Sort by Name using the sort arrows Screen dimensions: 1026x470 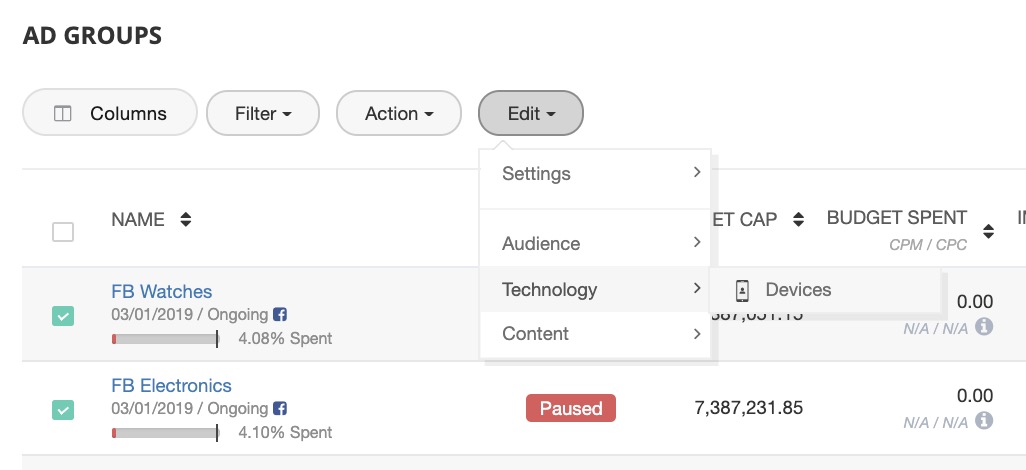point(185,220)
